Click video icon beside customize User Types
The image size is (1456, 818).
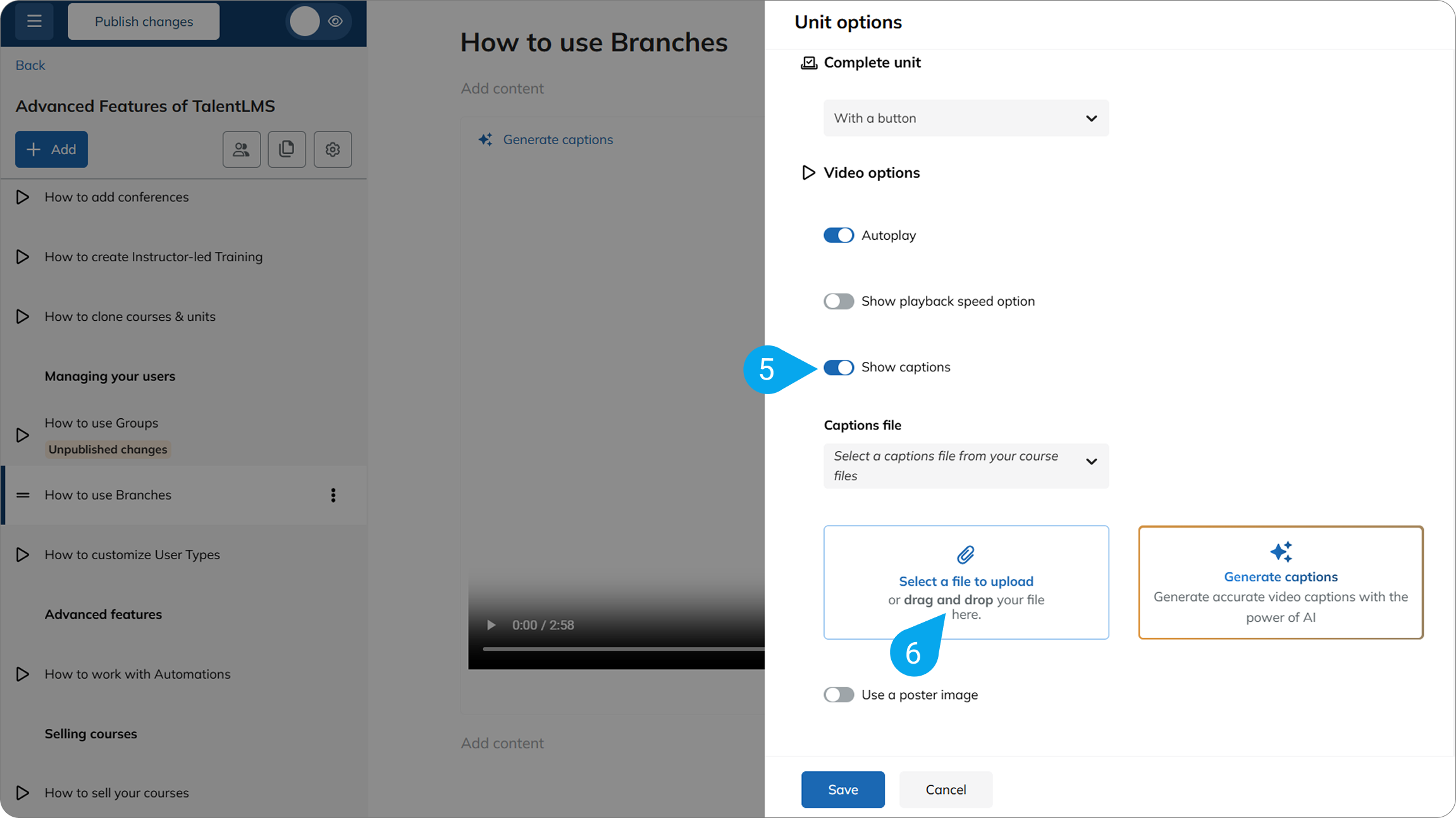[x=23, y=554]
